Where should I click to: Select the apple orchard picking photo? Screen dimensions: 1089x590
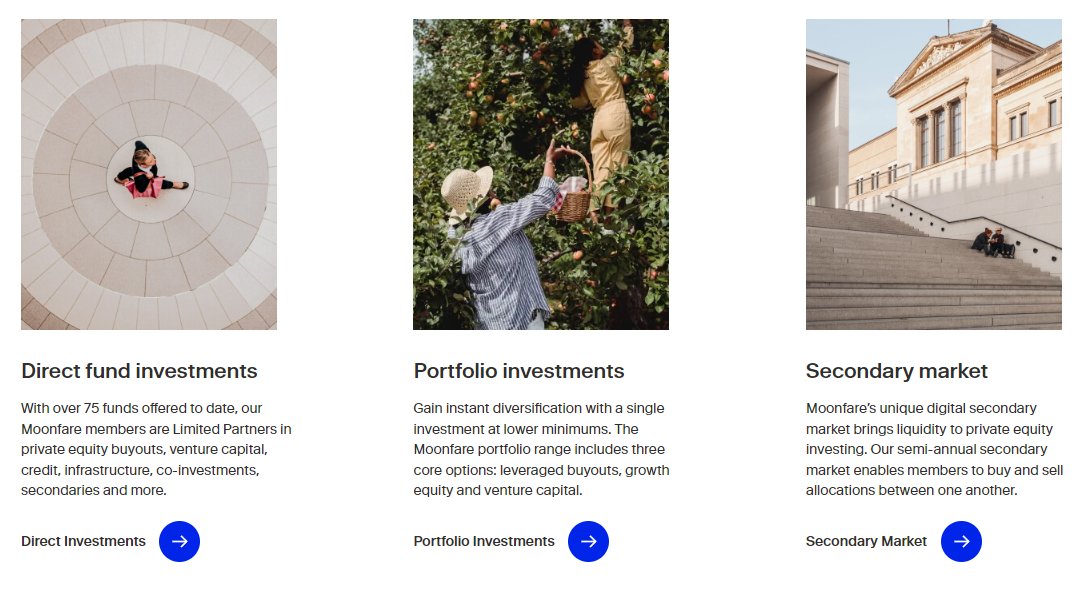pyautogui.click(x=541, y=174)
